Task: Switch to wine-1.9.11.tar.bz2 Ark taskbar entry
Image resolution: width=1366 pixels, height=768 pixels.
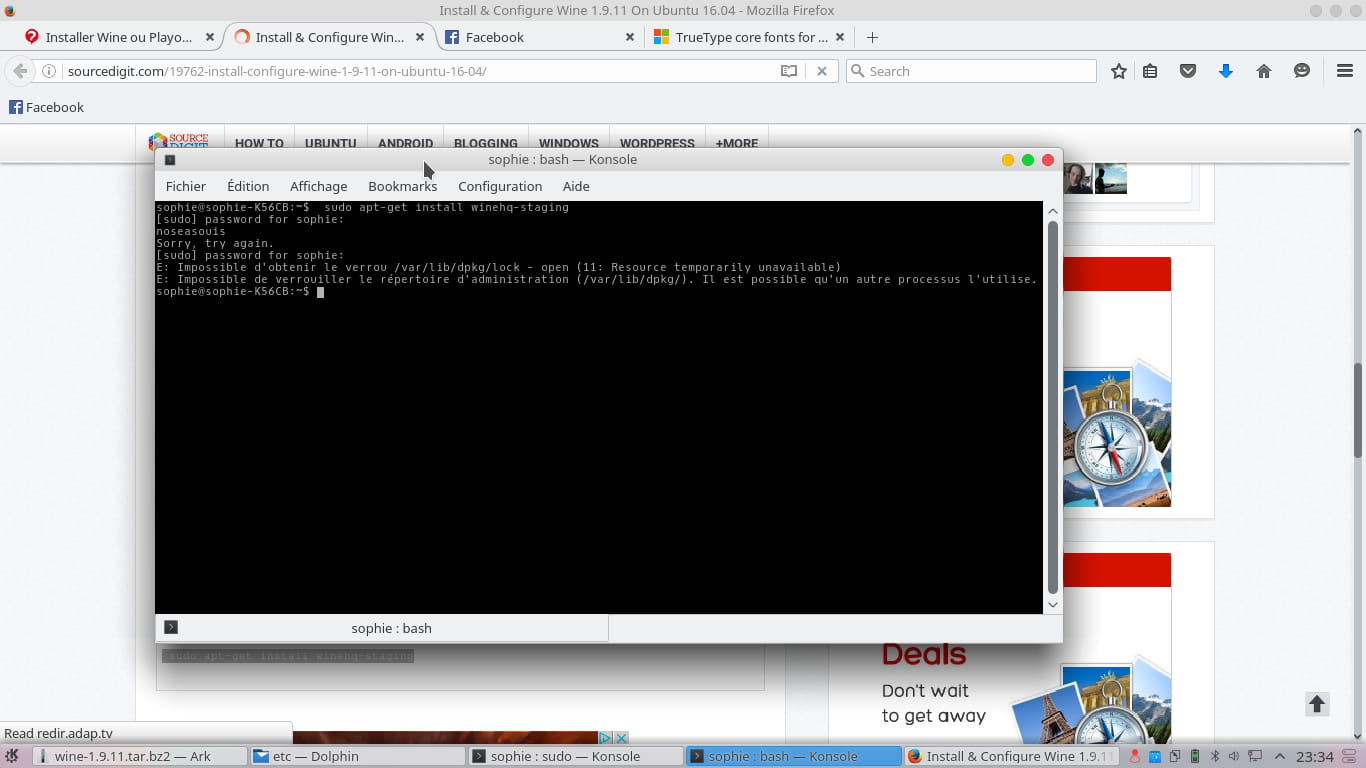Action: click(x=139, y=756)
